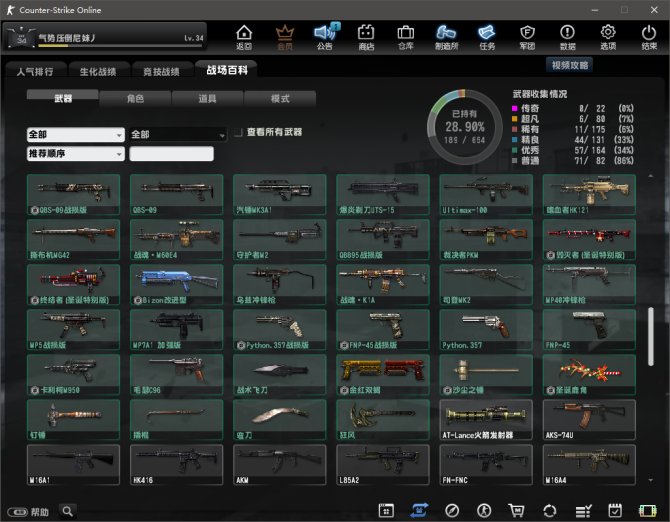Select the 武器 sub-tab
Image resolution: width=670 pixels, height=522 pixels.
pyautogui.click(x=63, y=98)
